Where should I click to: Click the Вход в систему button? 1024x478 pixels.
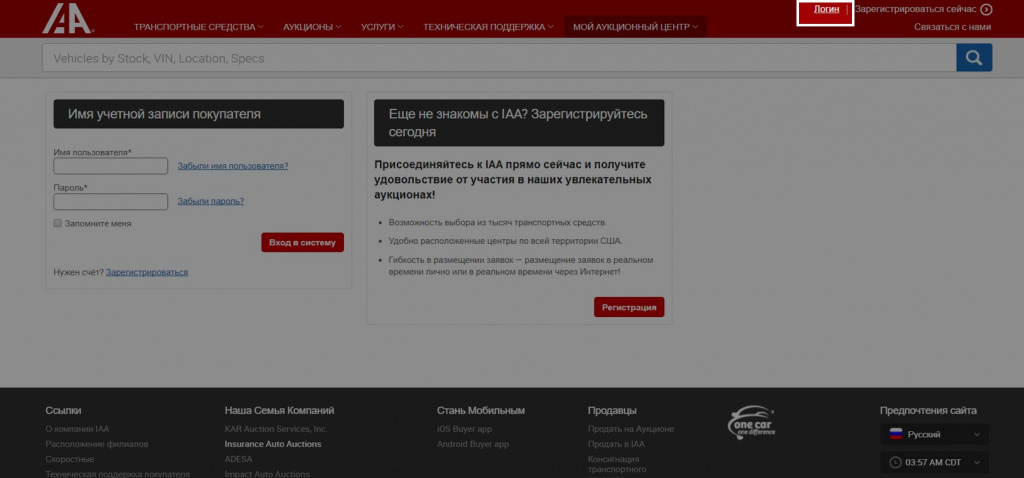tap(302, 242)
